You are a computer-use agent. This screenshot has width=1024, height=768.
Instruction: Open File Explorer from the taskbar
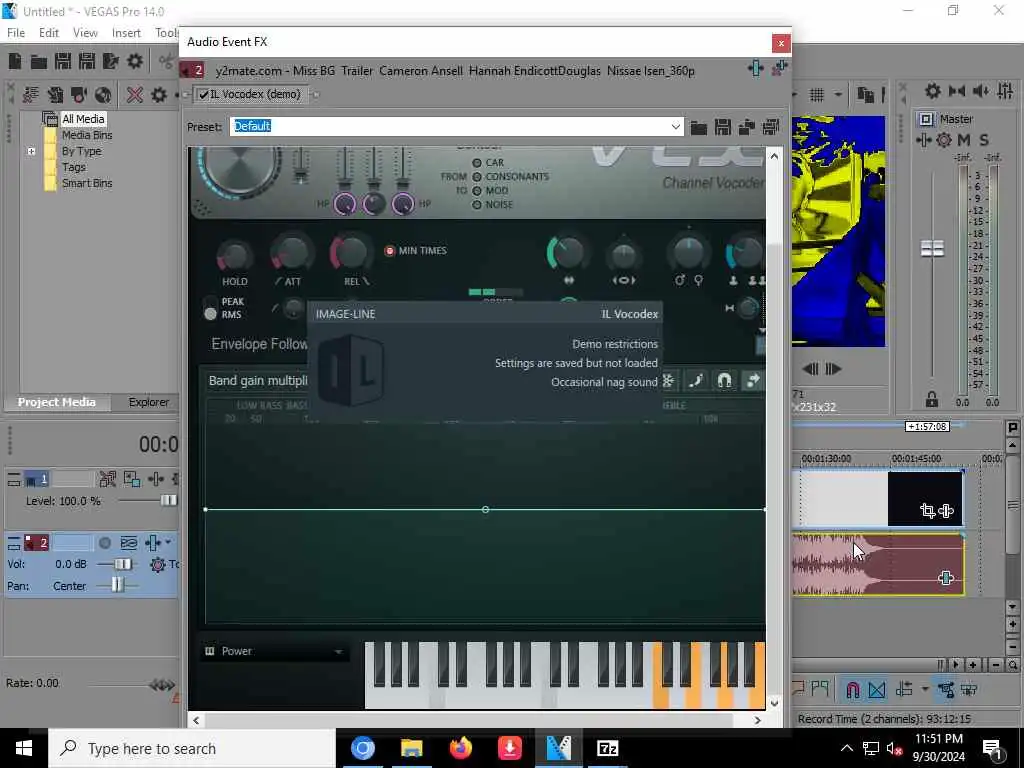pyautogui.click(x=411, y=748)
